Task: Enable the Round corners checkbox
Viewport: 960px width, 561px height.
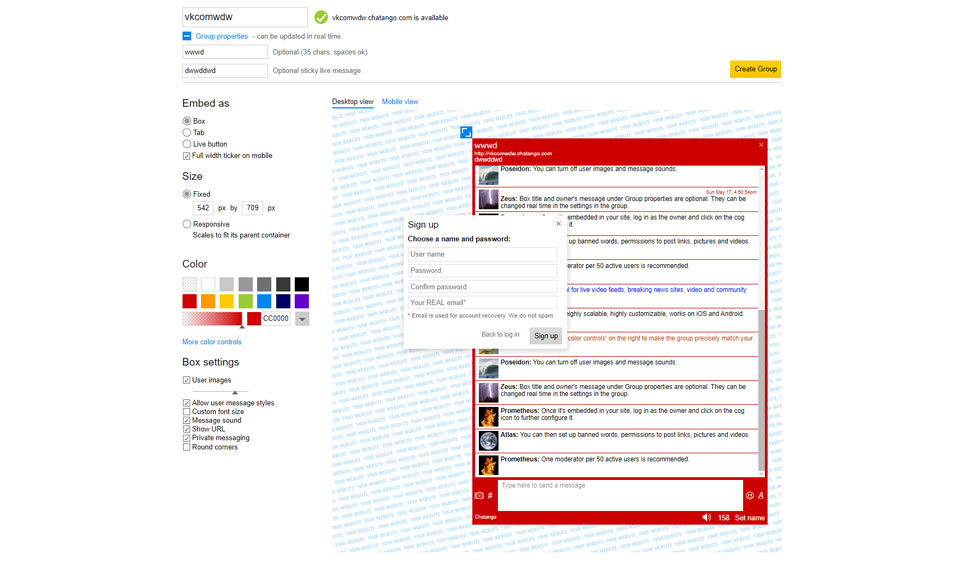Action: pyautogui.click(x=187, y=447)
